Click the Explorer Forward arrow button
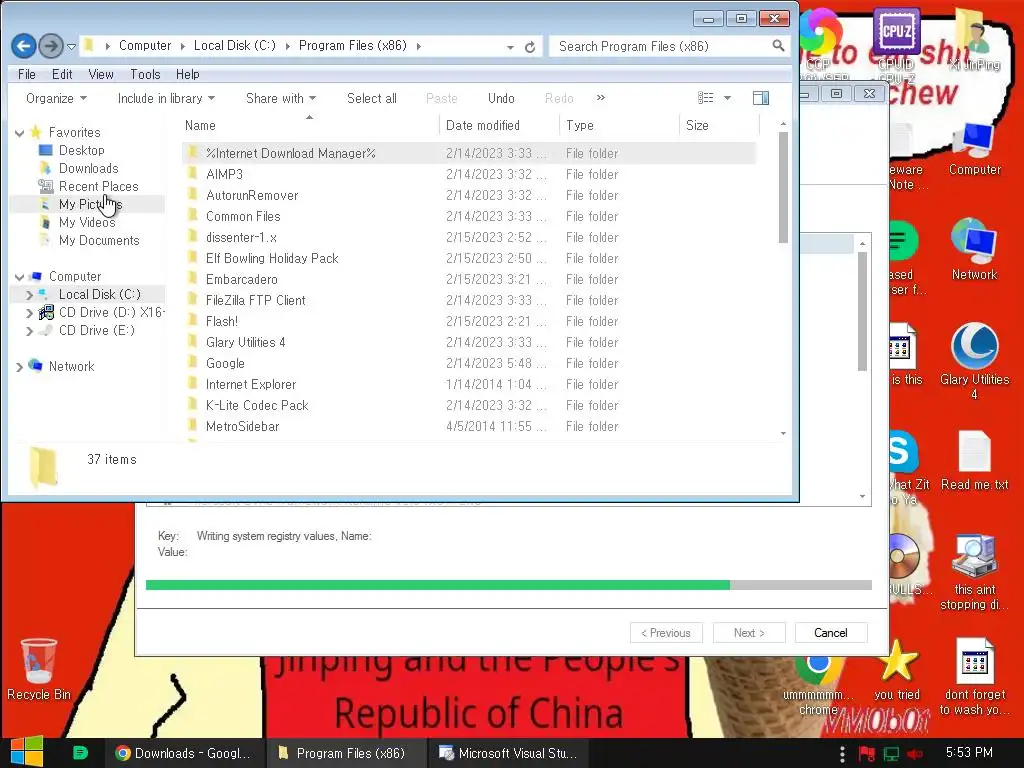 click(51, 46)
